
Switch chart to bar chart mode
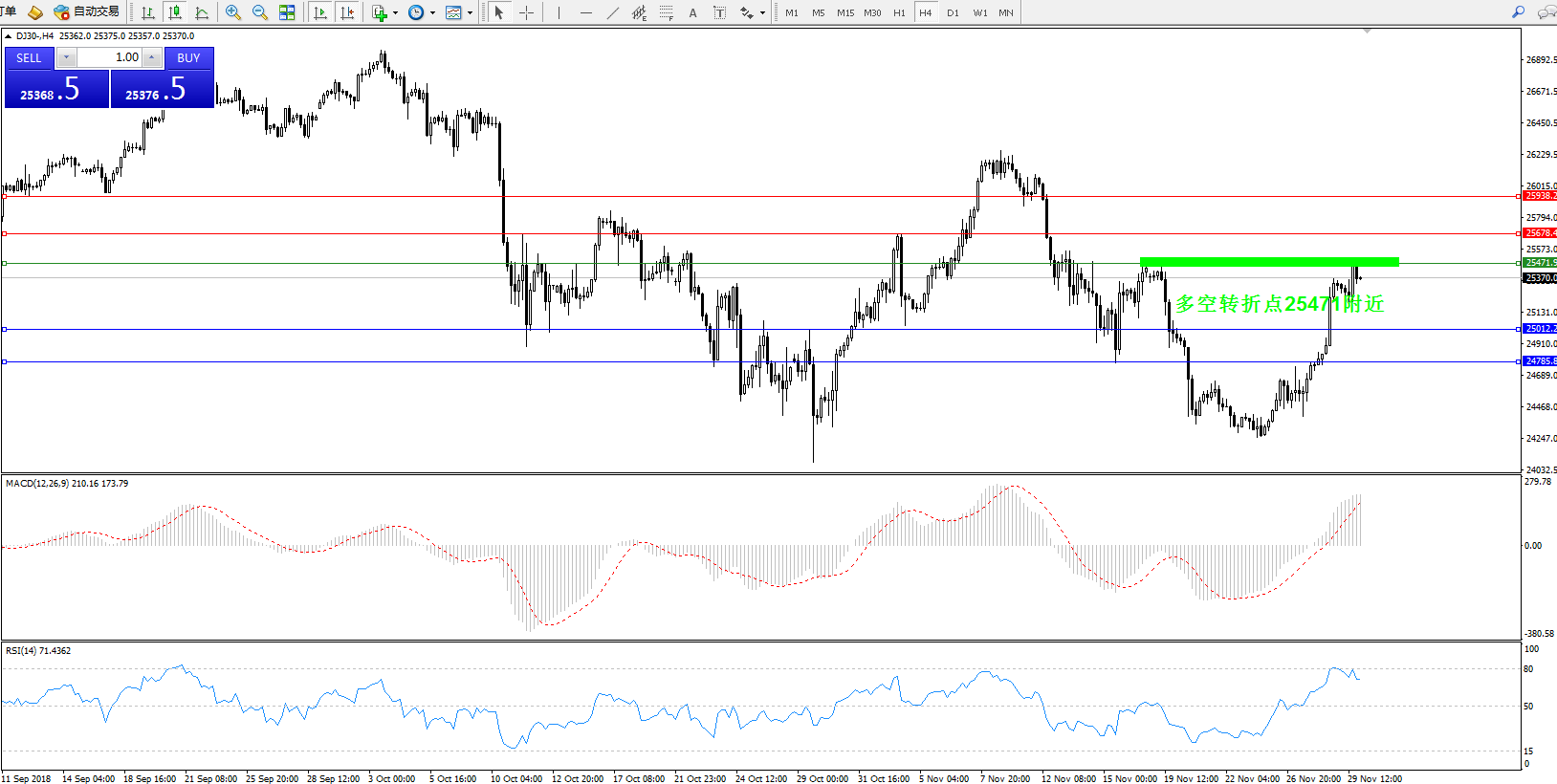[148, 12]
